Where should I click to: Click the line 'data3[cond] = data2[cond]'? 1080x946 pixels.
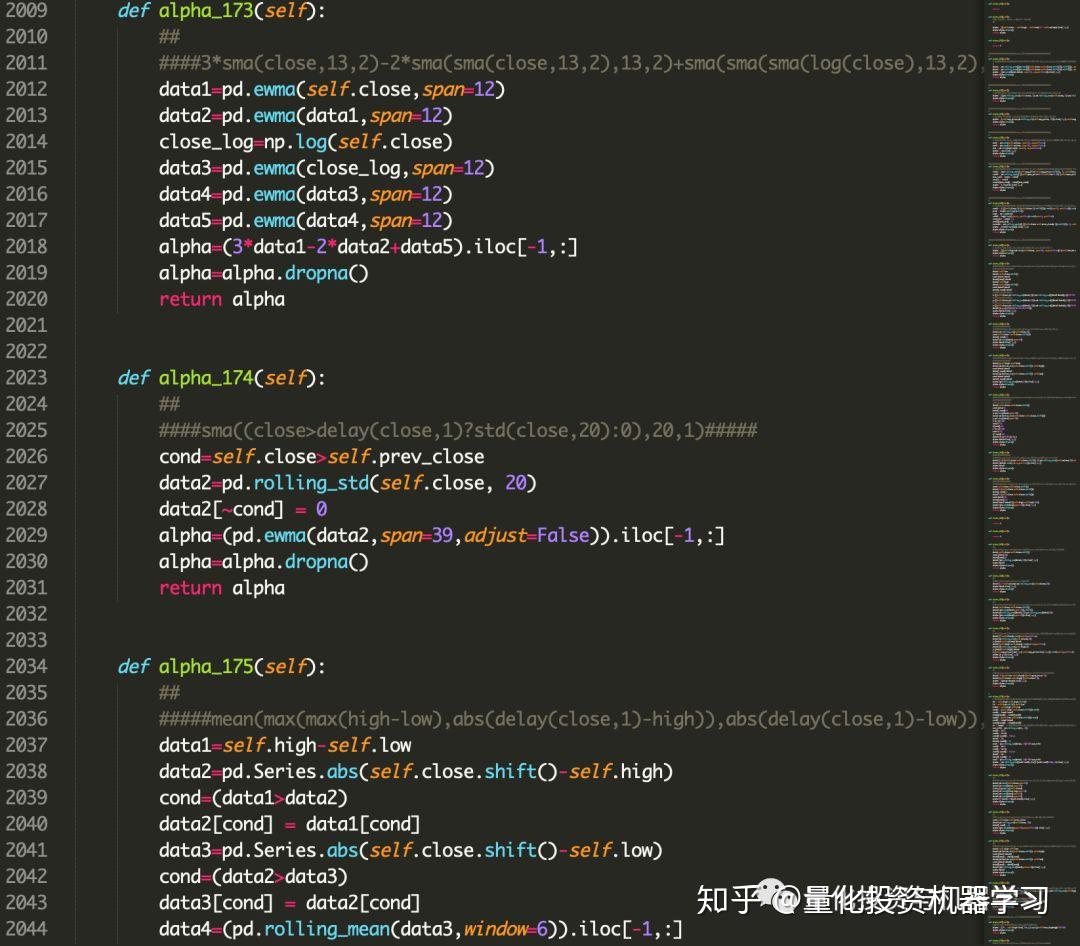point(289,903)
